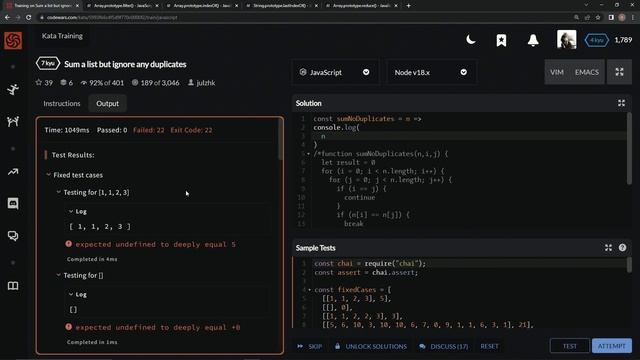Click the honor points 1,789

click(x=623, y=40)
